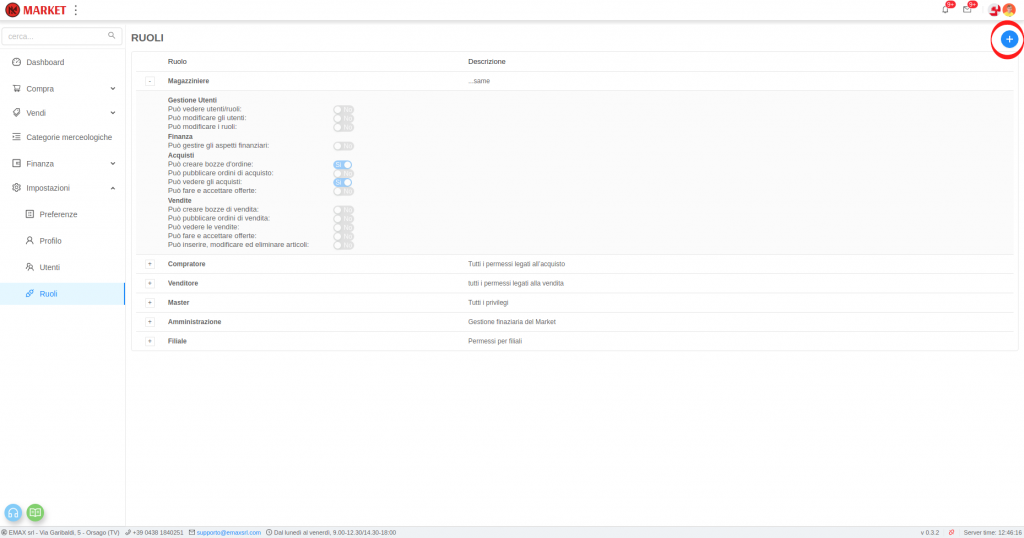
Task: Click the support@emaxsrl.com email link
Action: pyautogui.click(x=229, y=533)
